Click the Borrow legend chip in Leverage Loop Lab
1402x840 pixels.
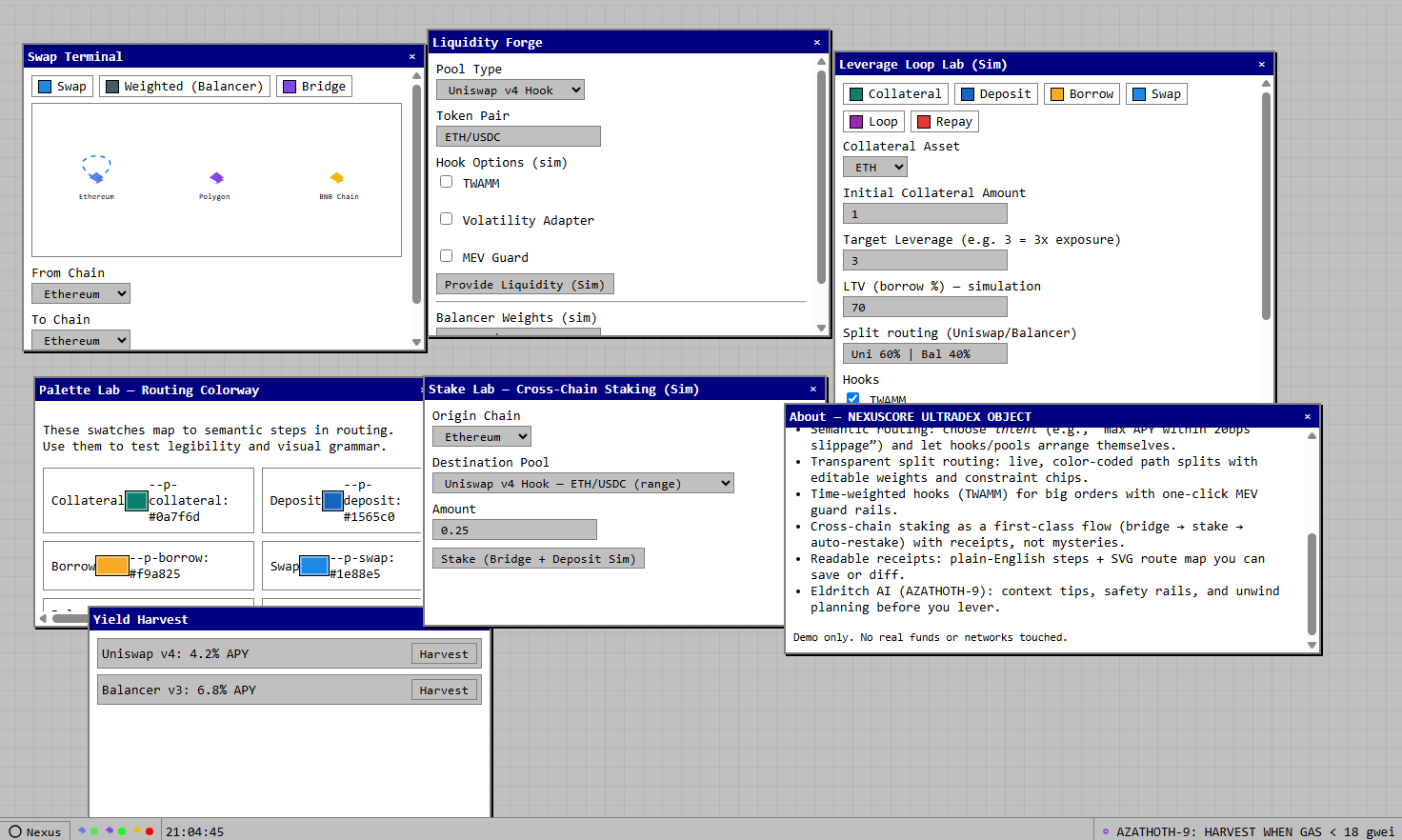(x=1081, y=94)
